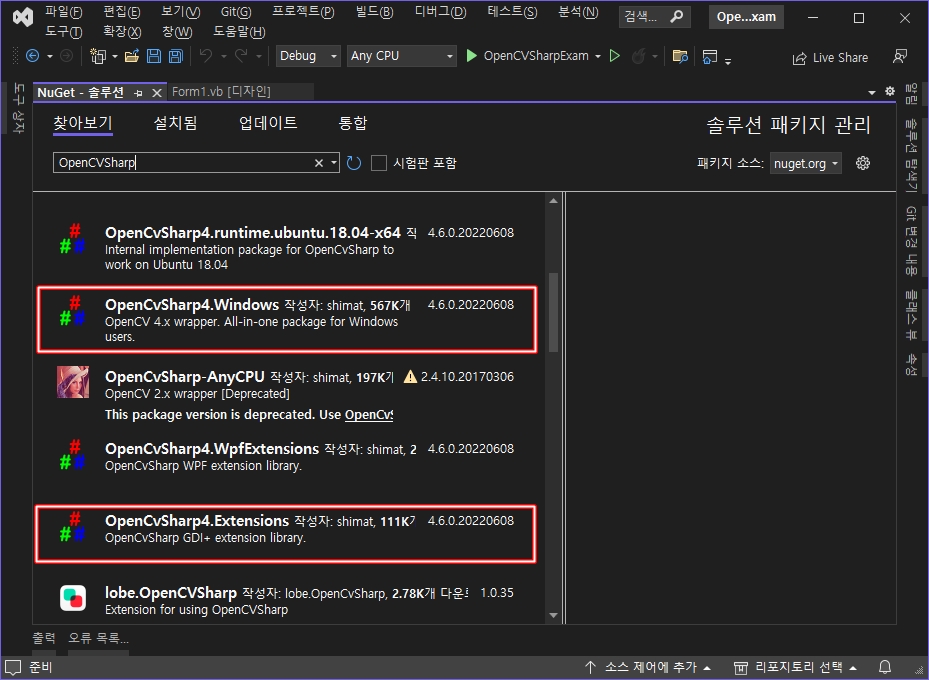Switch to the 통합 tab
The width and height of the screenshot is (929, 680).
pyautogui.click(x=353, y=123)
